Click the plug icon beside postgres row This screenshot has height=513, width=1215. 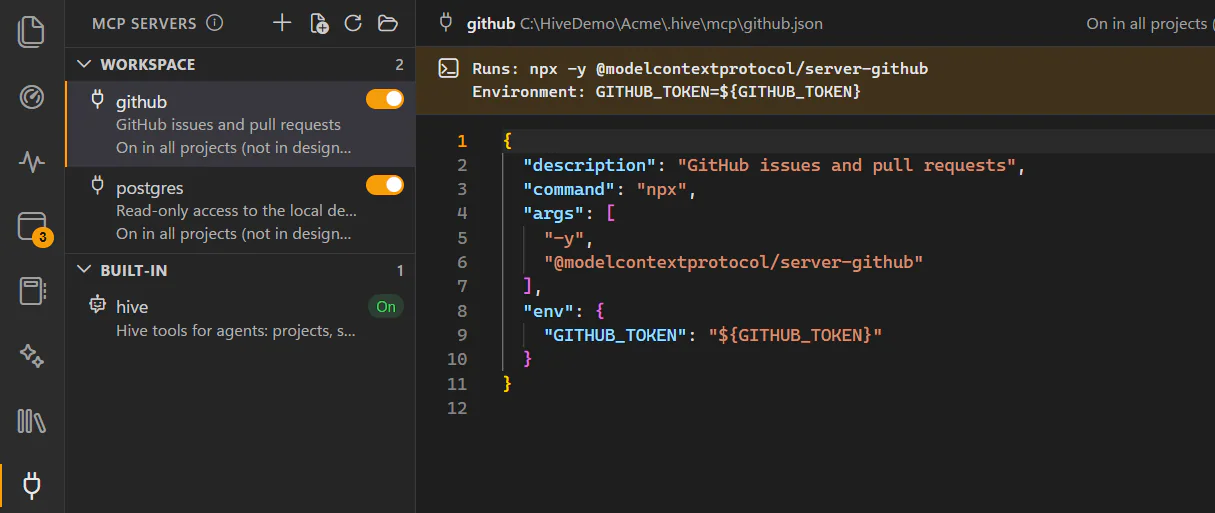(98, 185)
